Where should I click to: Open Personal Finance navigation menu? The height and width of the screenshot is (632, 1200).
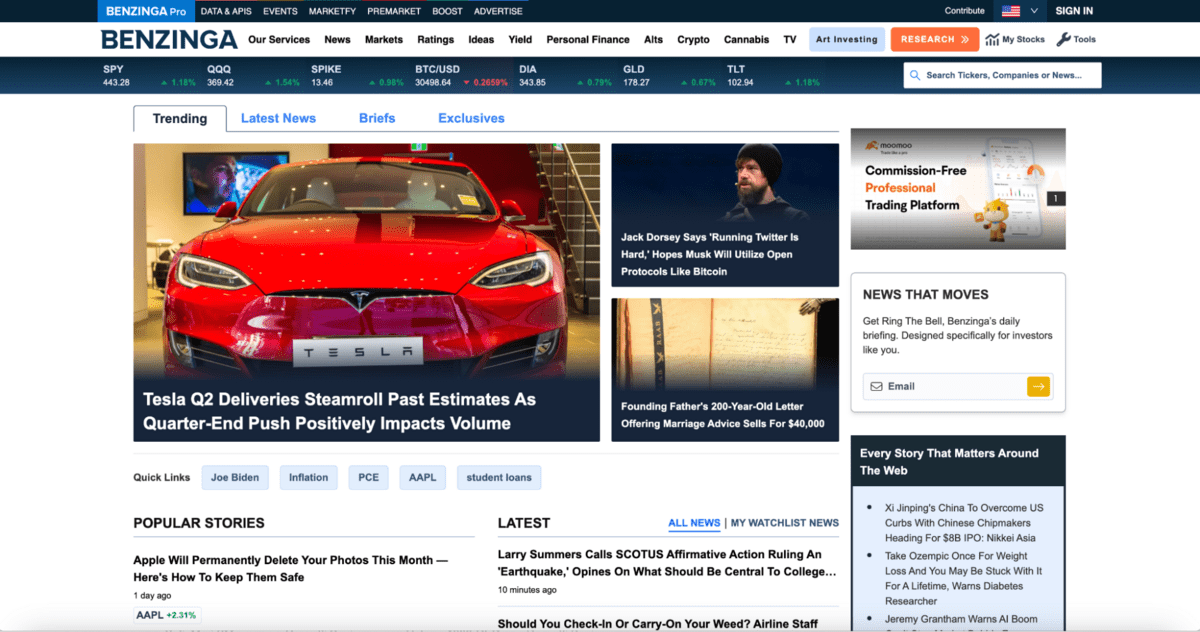[x=588, y=40]
